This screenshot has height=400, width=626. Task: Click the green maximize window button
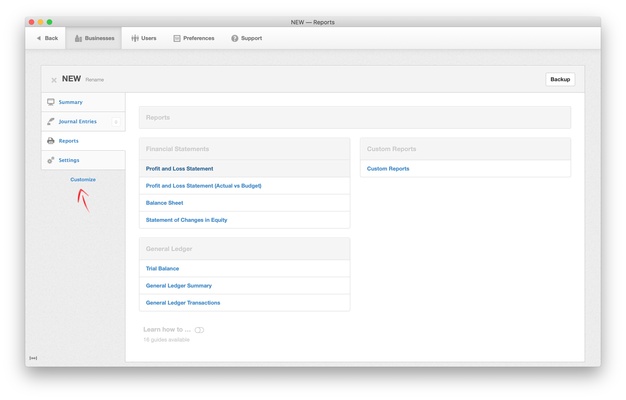pyautogui.click(x=50, y=22)
